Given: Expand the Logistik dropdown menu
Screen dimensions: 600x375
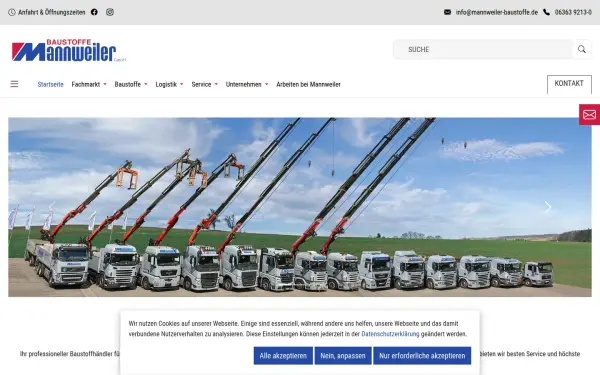Looking at the screenshot, I should pyautogui.click(x=170, y=84).
